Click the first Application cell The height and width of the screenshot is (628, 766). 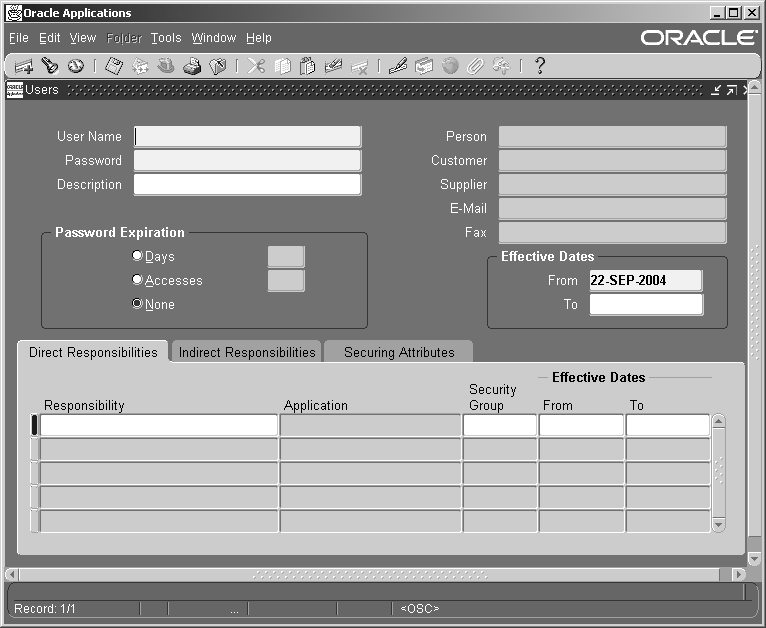371,425
